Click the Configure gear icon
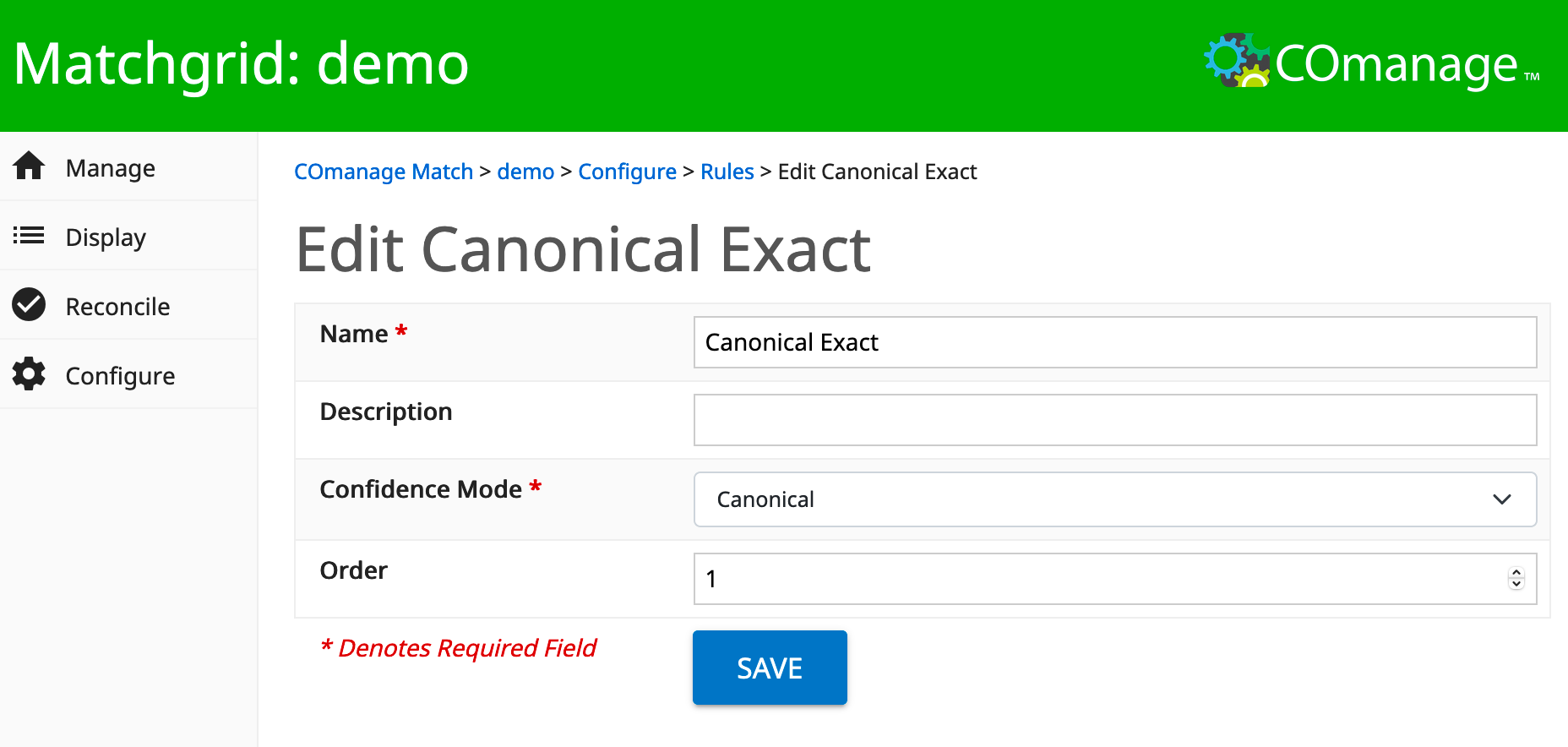Image resolution: width=1568 pixels, height=747 pixels. coord(29,374)
